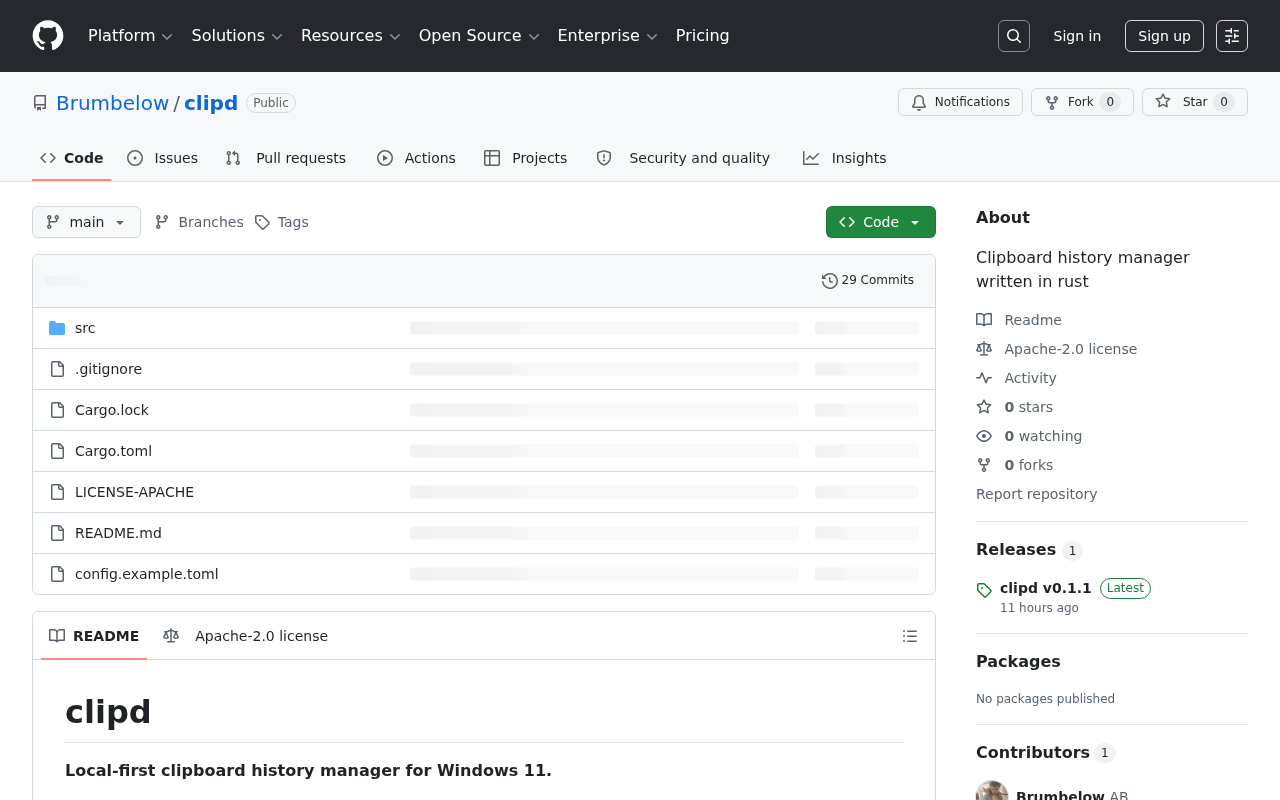
Task: Click the Cargo.lock file icon
Action: (x=57, y=410)
